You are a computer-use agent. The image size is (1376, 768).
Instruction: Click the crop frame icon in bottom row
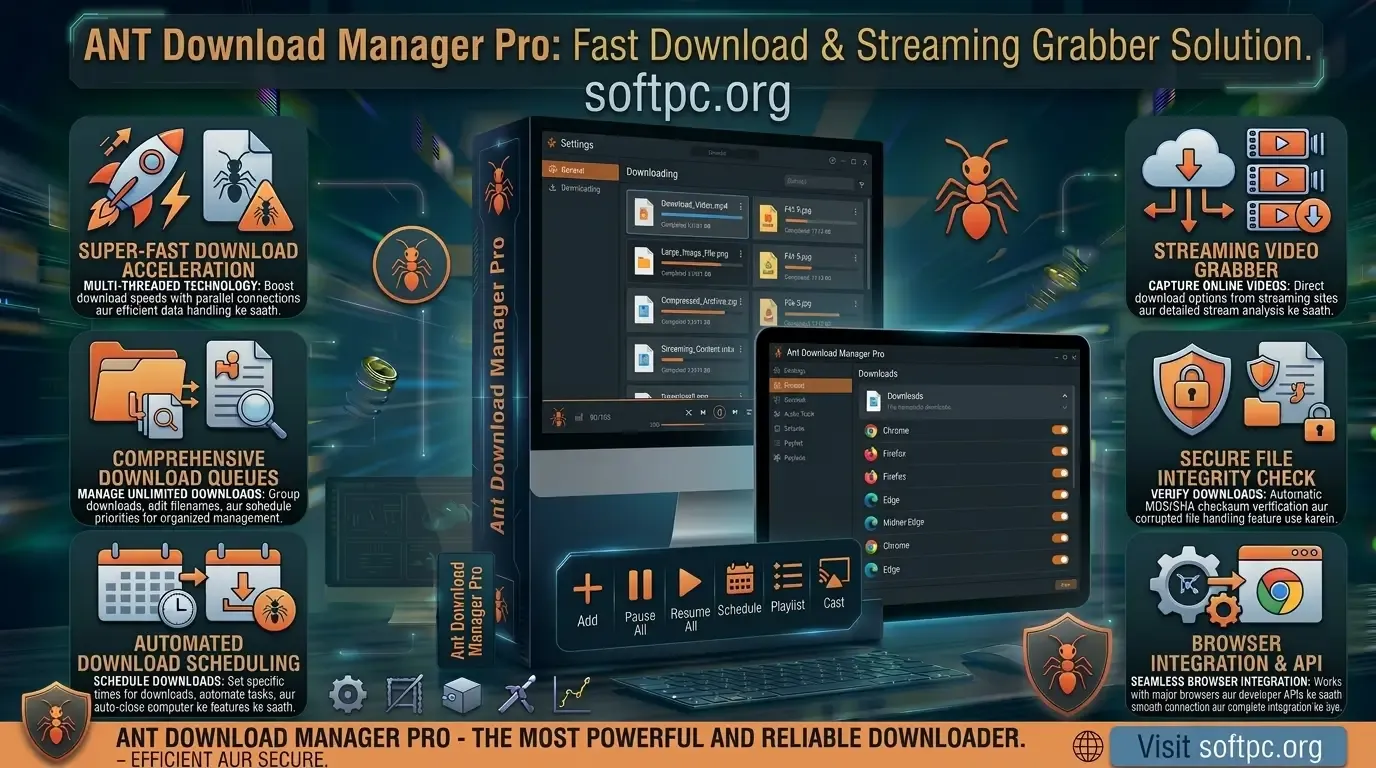(405, 695)
